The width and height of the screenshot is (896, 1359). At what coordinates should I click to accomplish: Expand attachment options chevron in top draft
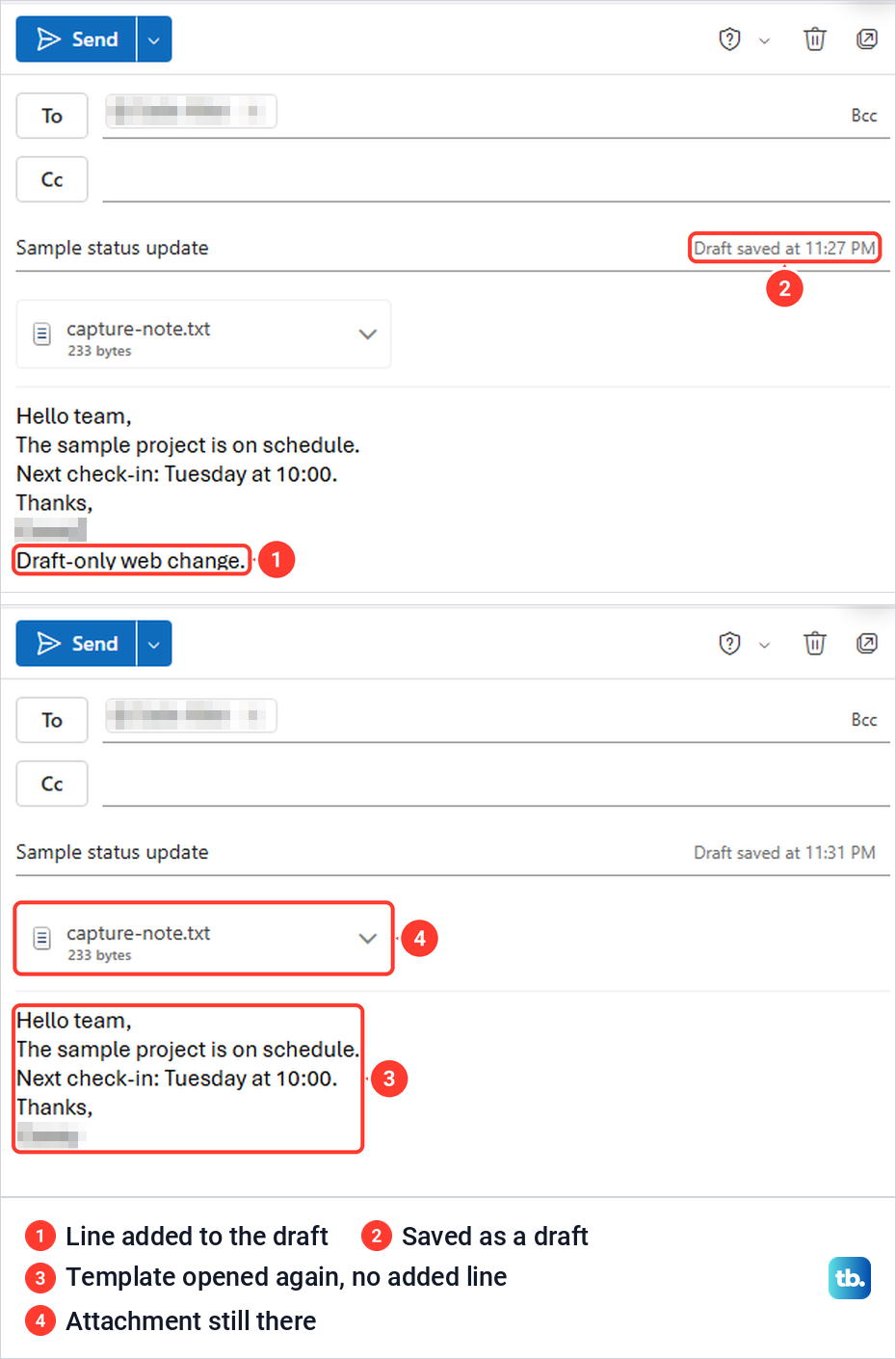367,334
